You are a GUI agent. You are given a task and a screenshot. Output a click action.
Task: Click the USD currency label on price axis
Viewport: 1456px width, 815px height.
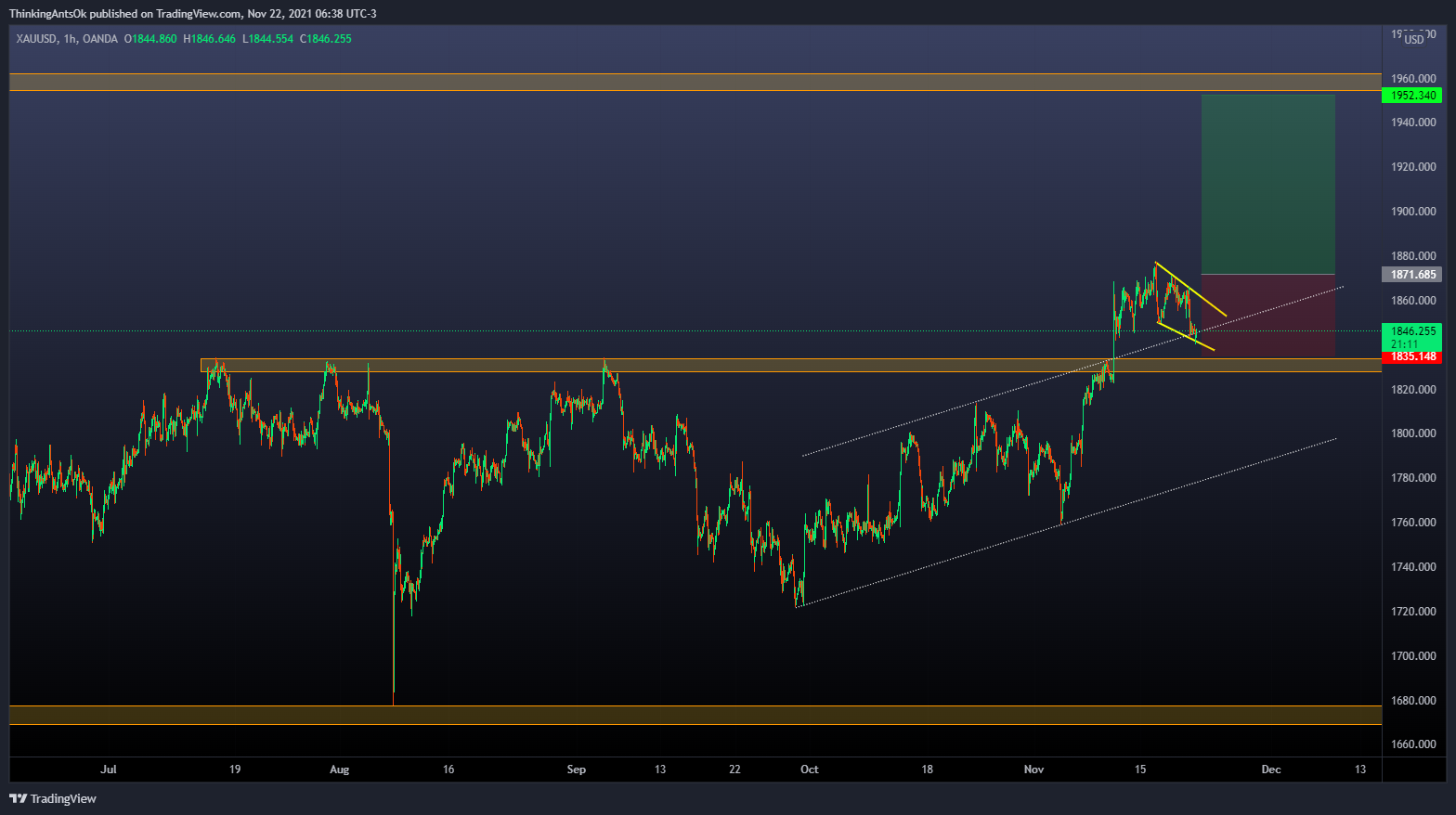click(1413, 39)
